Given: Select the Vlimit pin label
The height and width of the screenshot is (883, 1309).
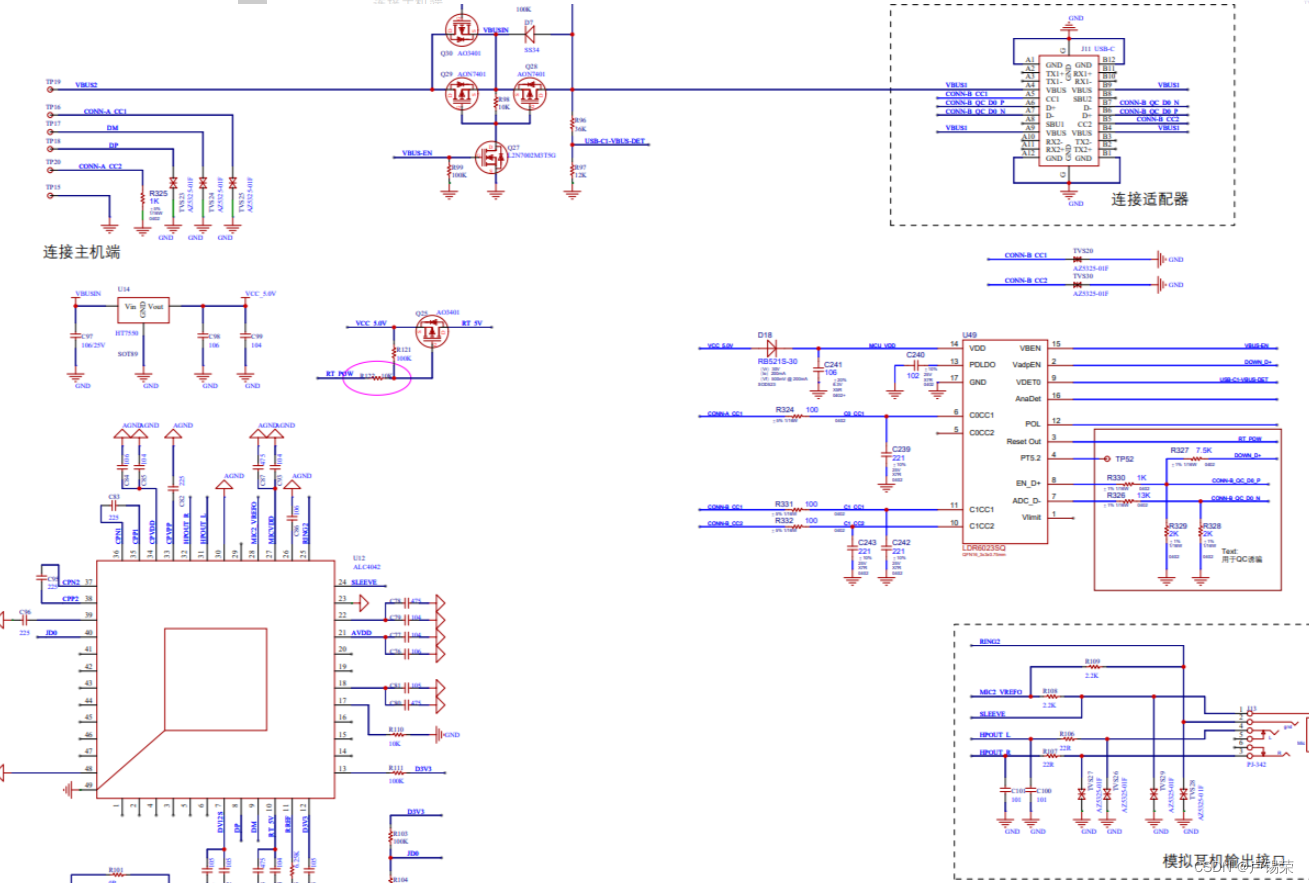Looking at the screenshot, I should (1030, 517).
